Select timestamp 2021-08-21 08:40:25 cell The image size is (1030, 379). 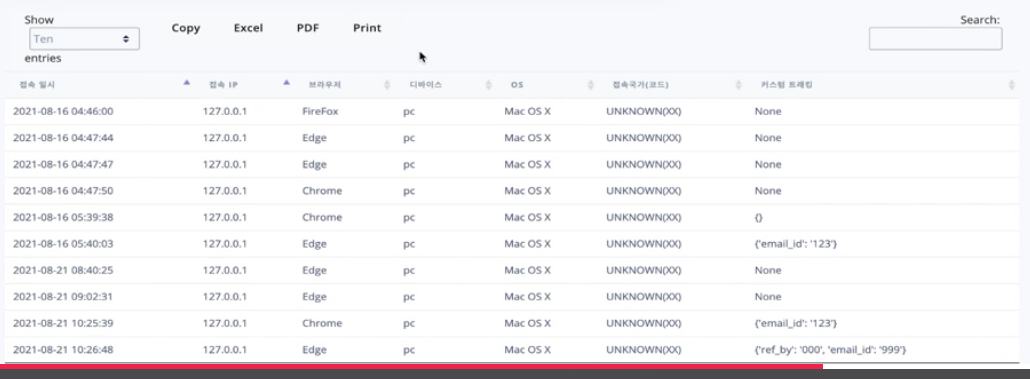pos(63,270)
